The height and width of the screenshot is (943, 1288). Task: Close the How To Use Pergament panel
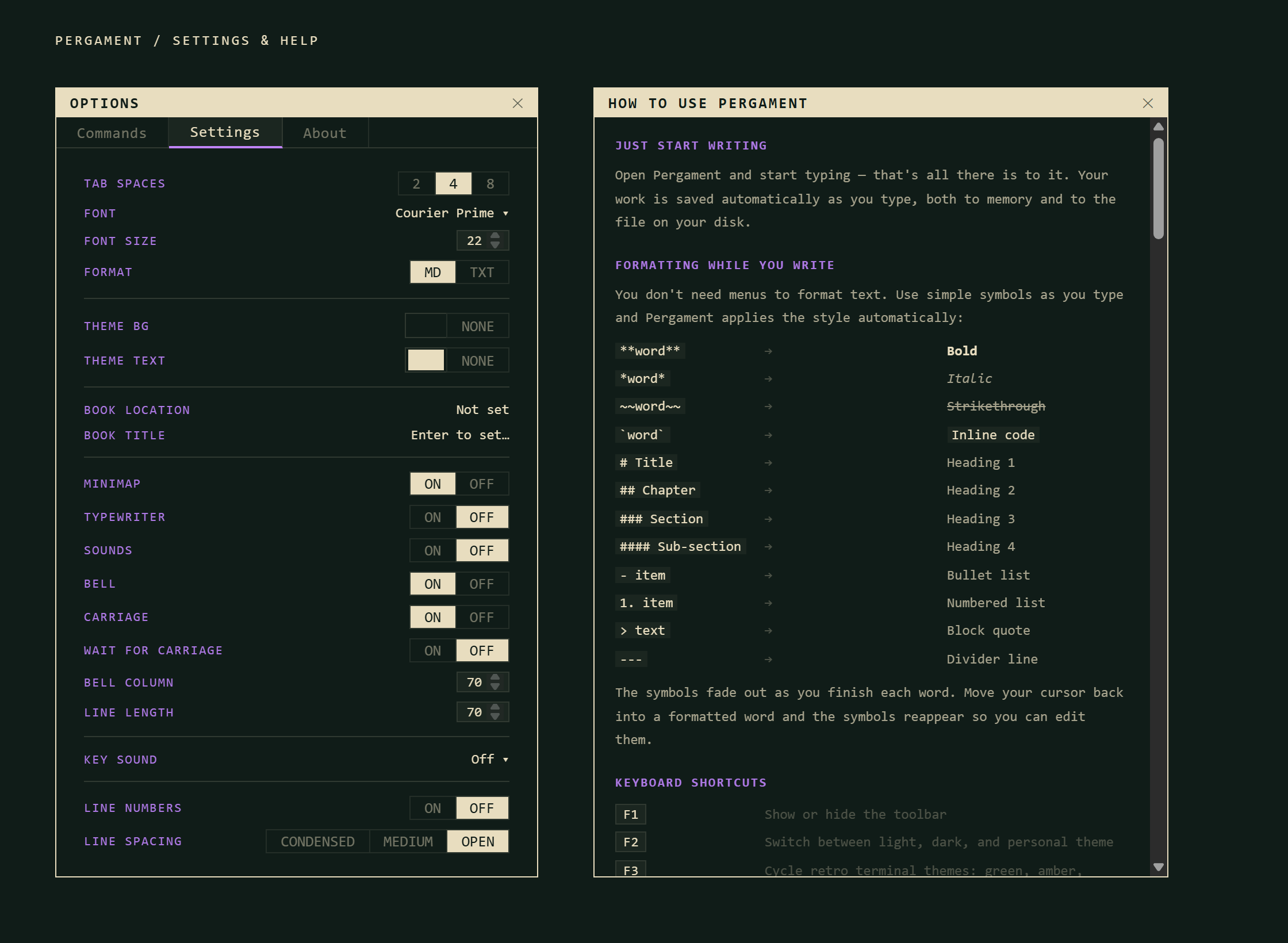[1148, 103]
